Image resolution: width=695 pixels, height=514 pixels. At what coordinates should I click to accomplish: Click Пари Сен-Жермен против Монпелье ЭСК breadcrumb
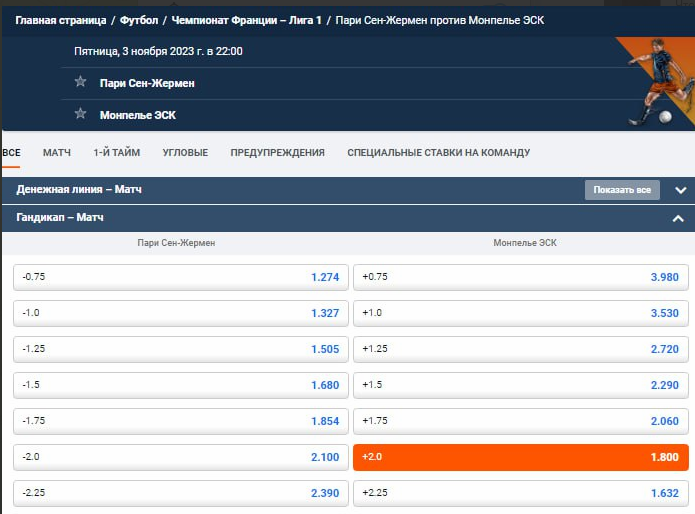(440, 20)
